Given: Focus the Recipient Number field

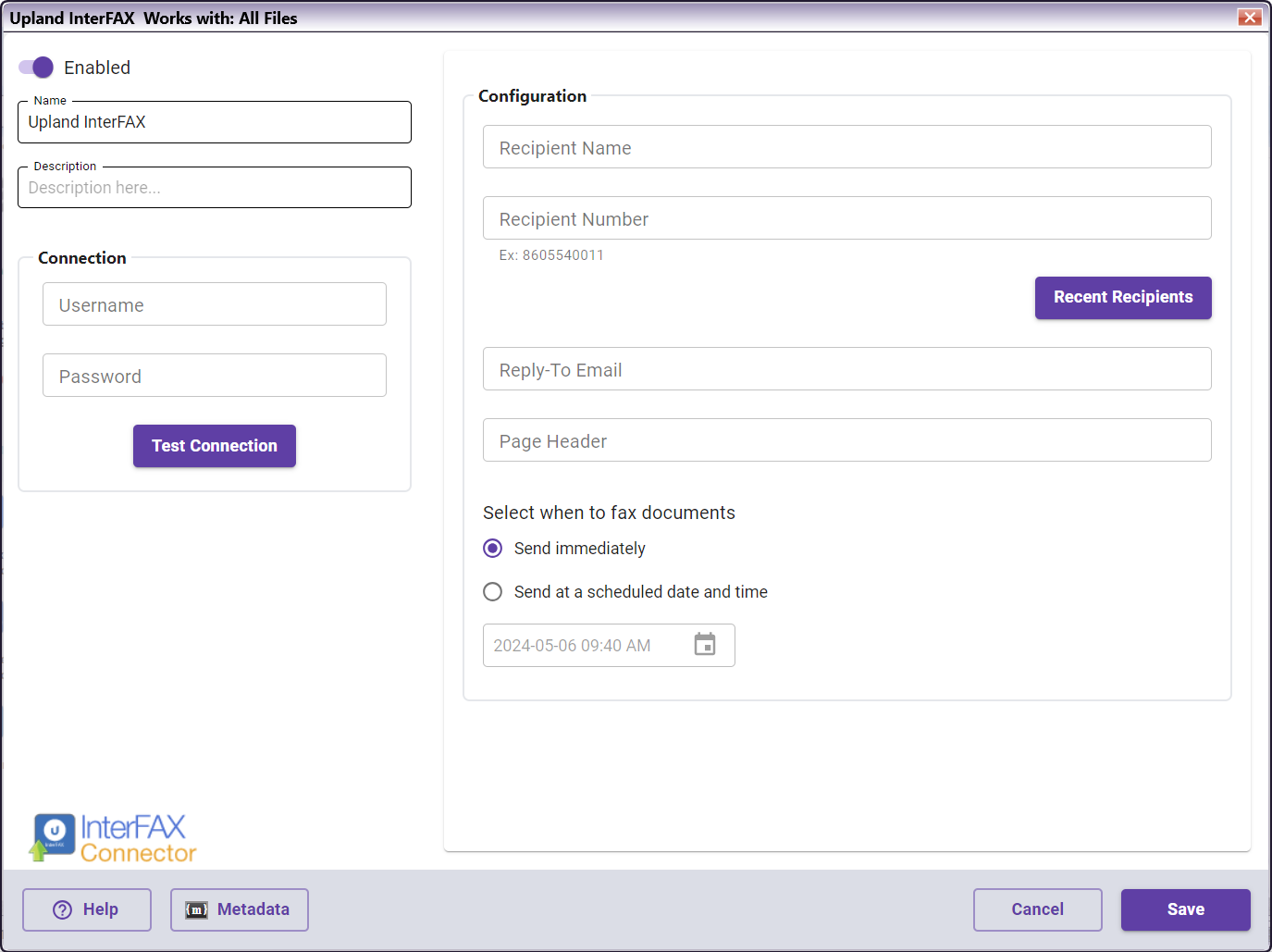Looking at the screenshot, I should 847,218.
